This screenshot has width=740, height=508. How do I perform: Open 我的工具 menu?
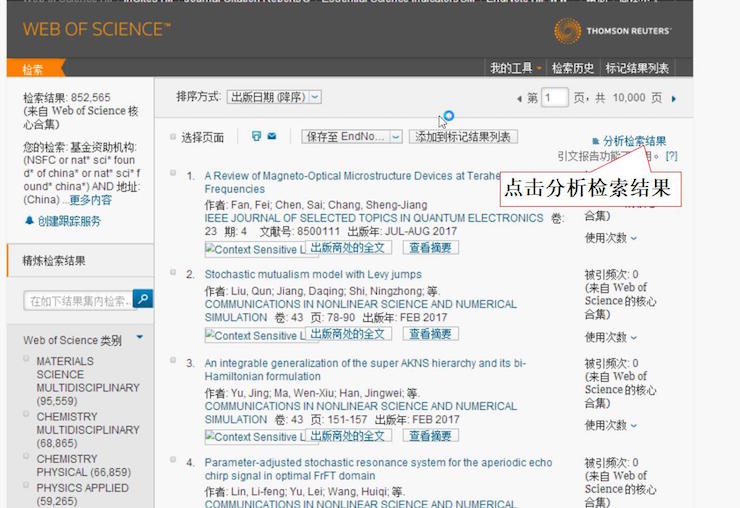tap(514, 68)
